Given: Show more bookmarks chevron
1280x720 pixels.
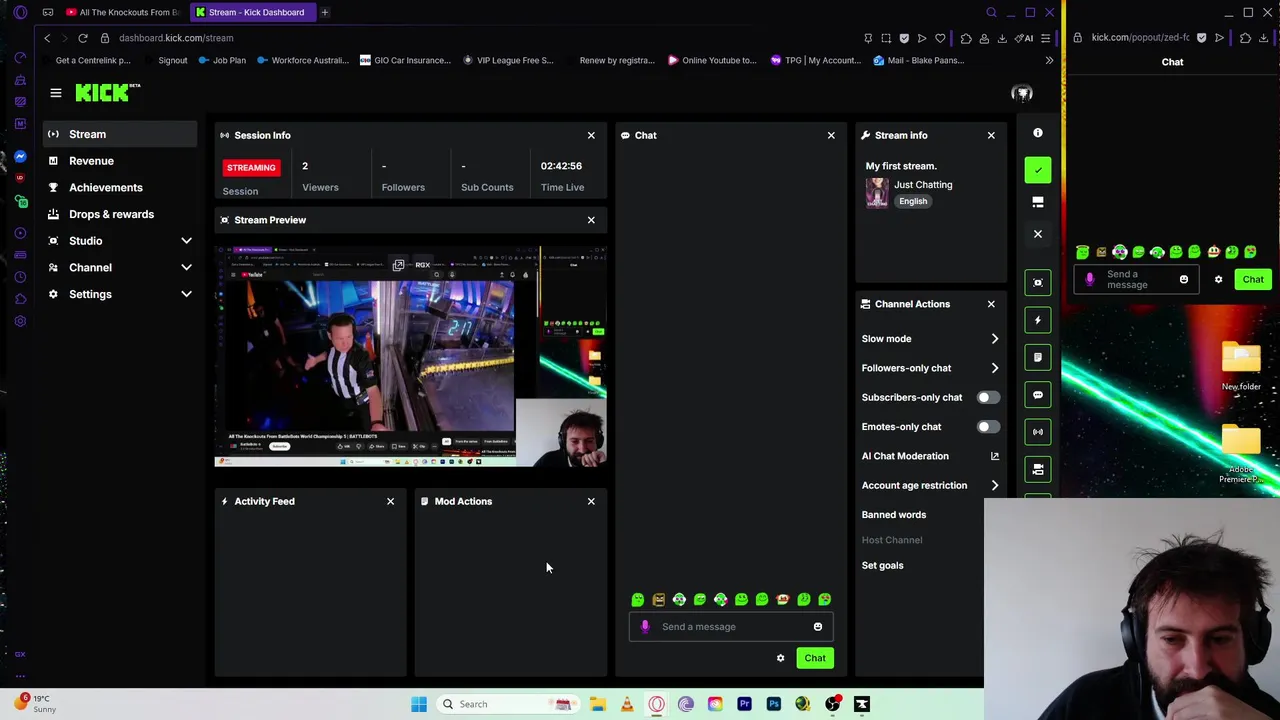Looking at the screenshot, I should (x=1049, y=60).
